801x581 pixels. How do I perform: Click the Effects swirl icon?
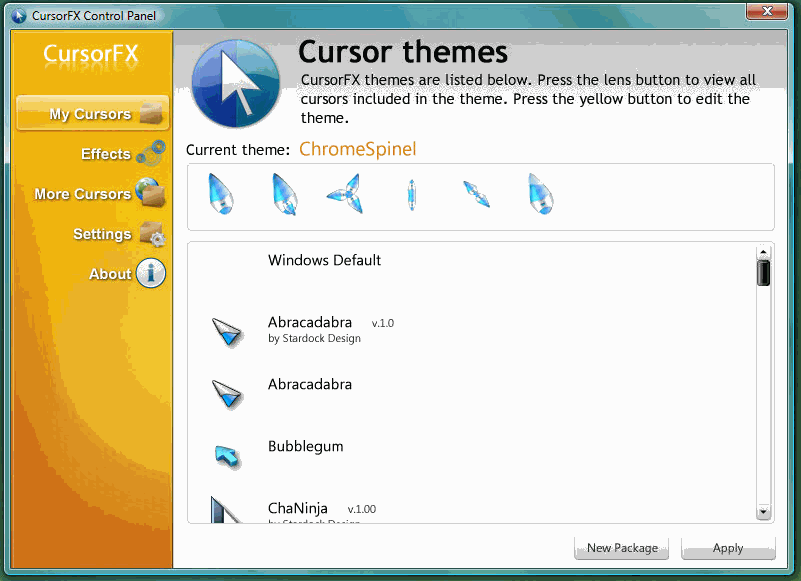point(151,153)
